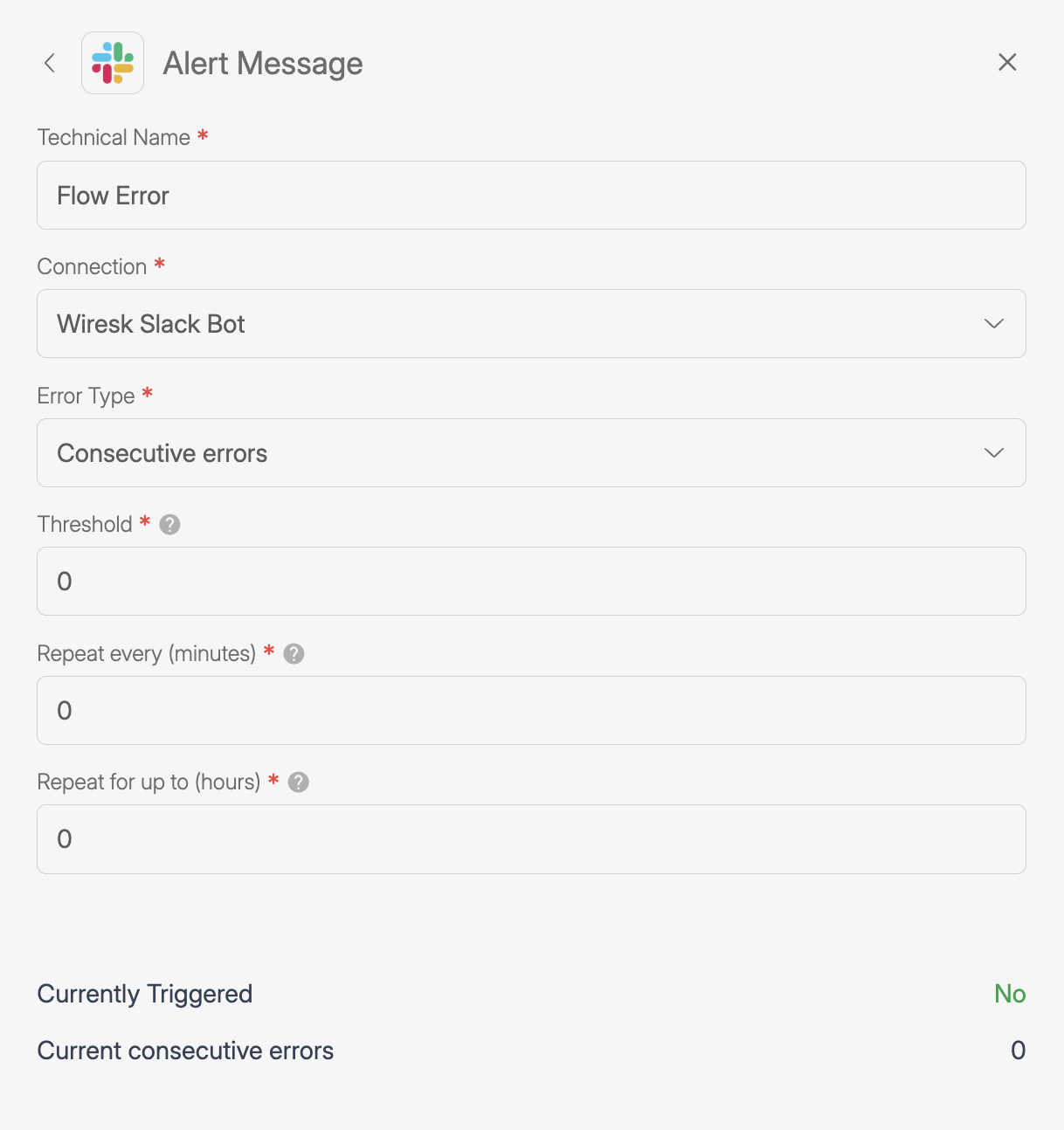Click the Currently Triggered 'No' status
Viewport: 1064px width, 1130px height.
(x=1010, y=994)
